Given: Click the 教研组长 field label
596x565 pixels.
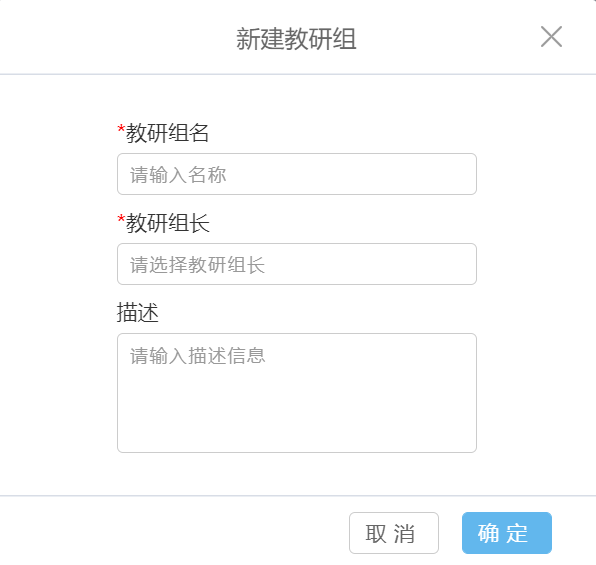Looking at the screenshot, I should pos(167,223).
